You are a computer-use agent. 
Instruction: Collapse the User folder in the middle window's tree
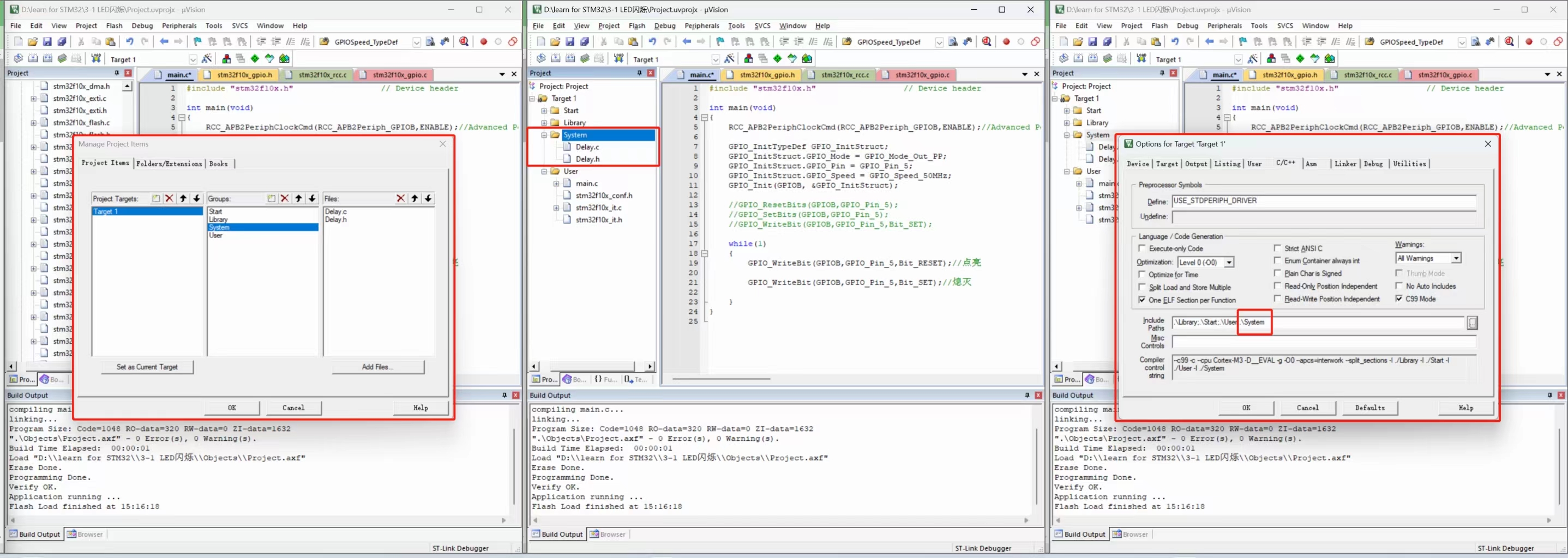pos(544,172)
